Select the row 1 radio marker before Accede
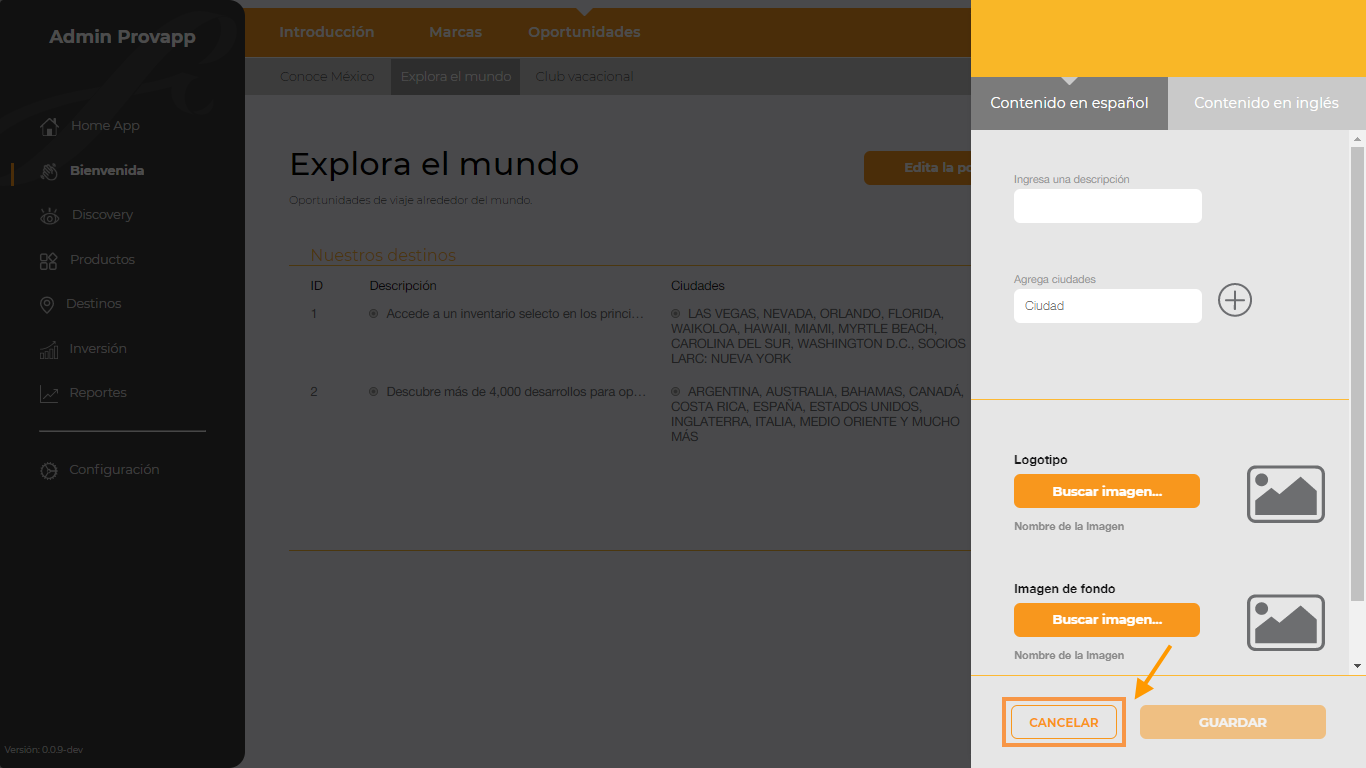This screenshot has height=768, width=1366. [374, 314]
